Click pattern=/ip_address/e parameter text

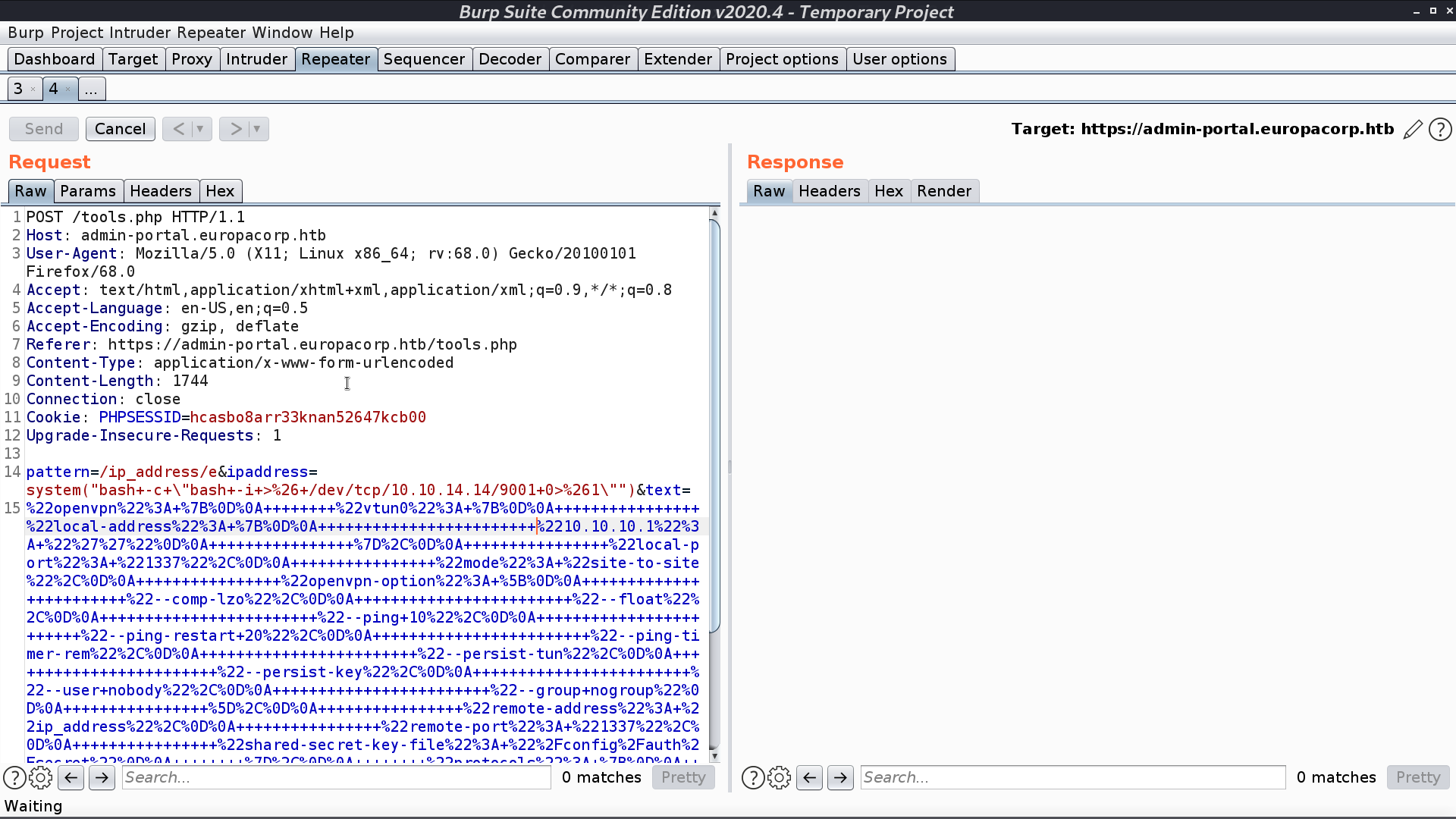[121, 472]
